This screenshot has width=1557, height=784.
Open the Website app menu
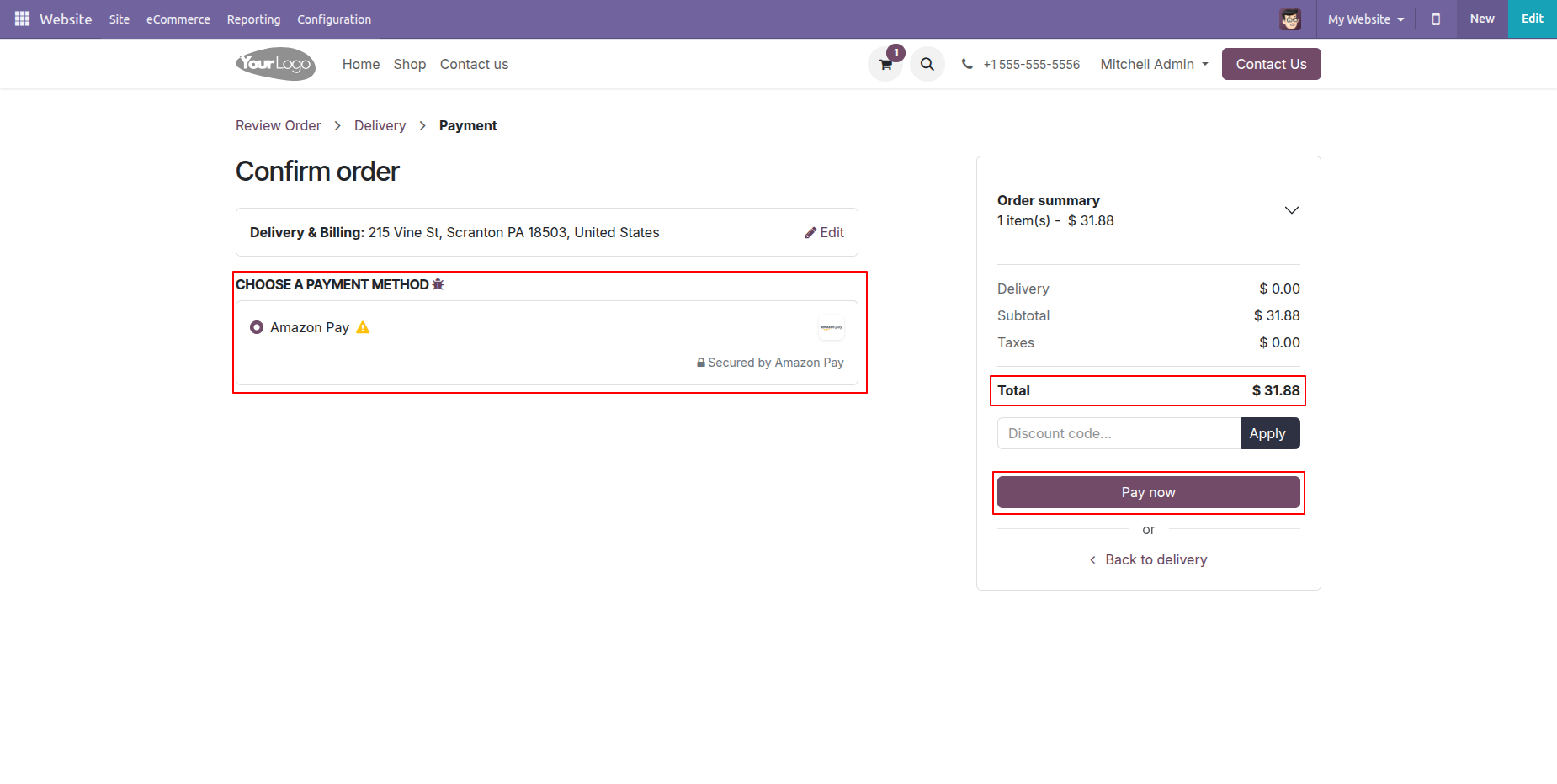tap(66, 19)
